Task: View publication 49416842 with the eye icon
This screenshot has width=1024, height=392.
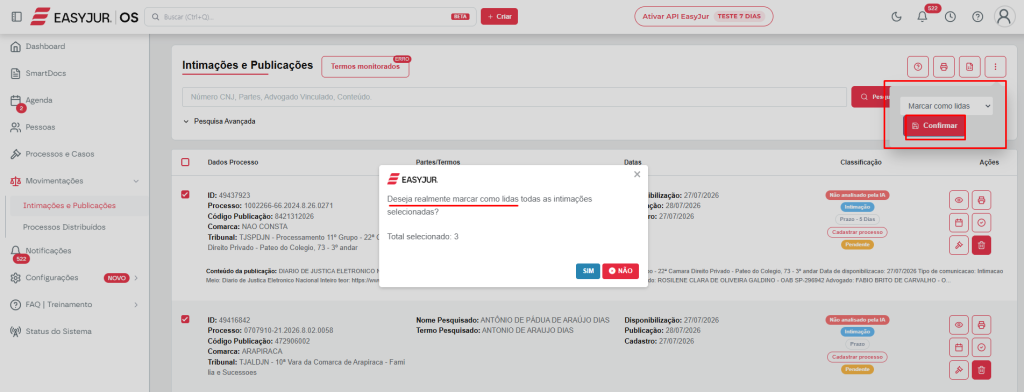Action: [959, 325]
